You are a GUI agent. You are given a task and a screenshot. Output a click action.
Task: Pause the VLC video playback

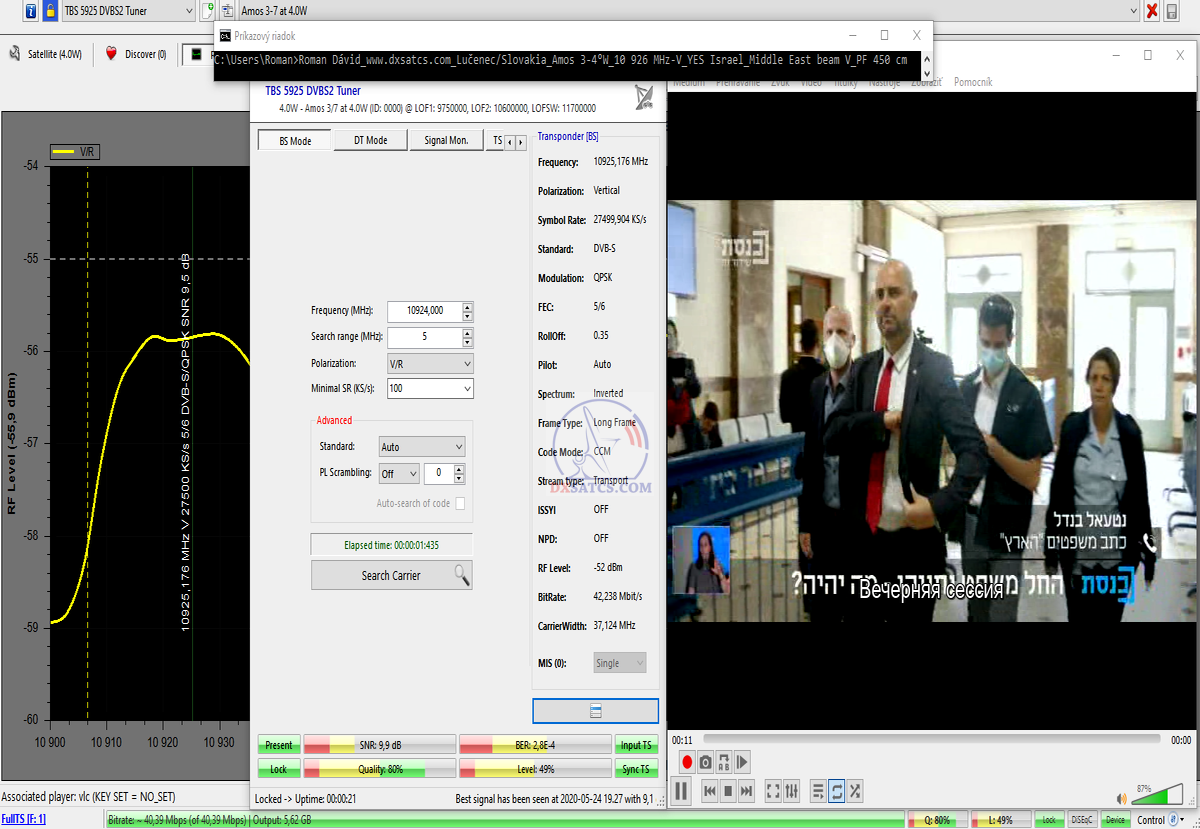coord(681,791)
